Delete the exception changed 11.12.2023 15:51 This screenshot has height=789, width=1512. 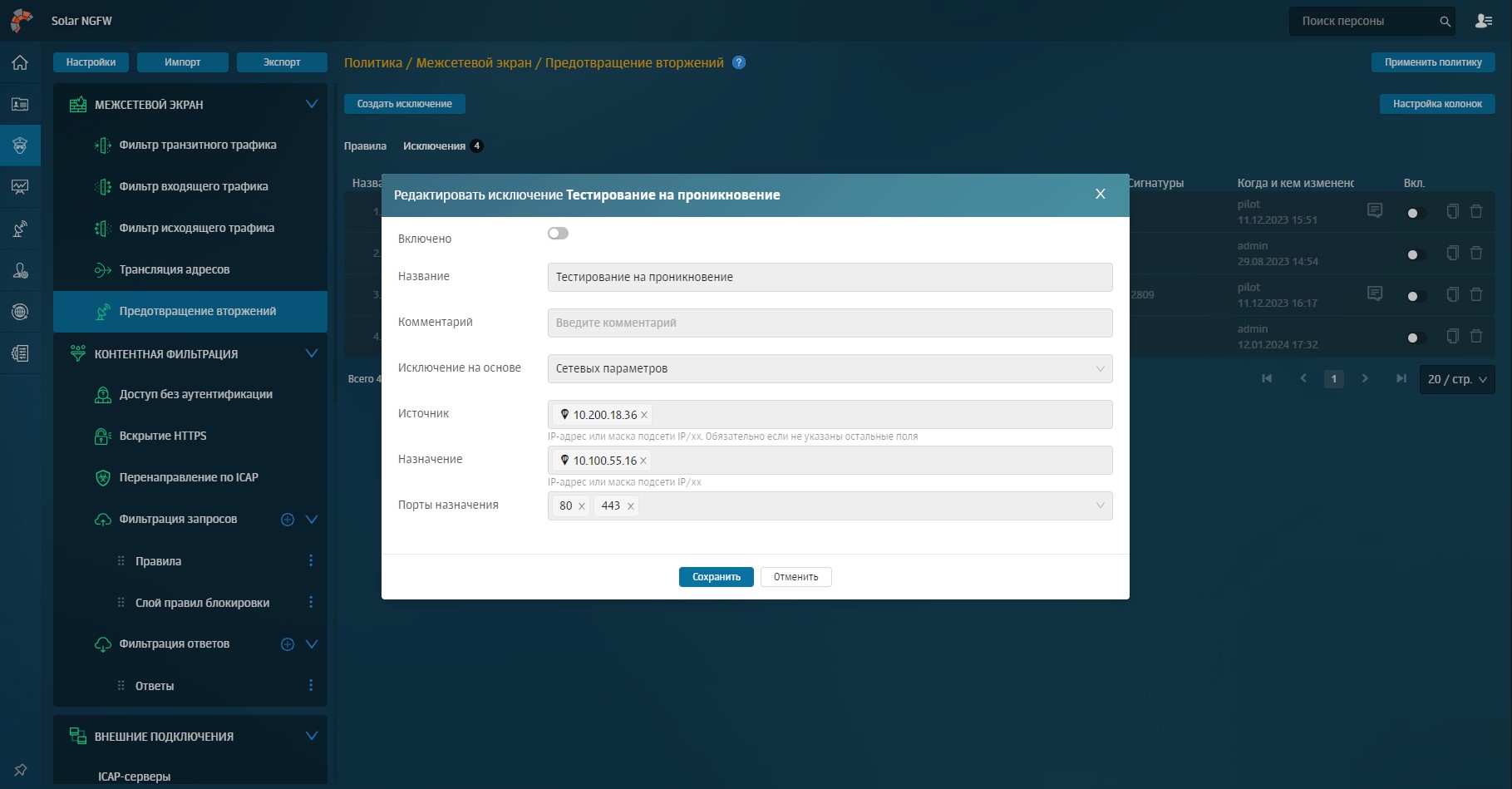pos(1476,211)
